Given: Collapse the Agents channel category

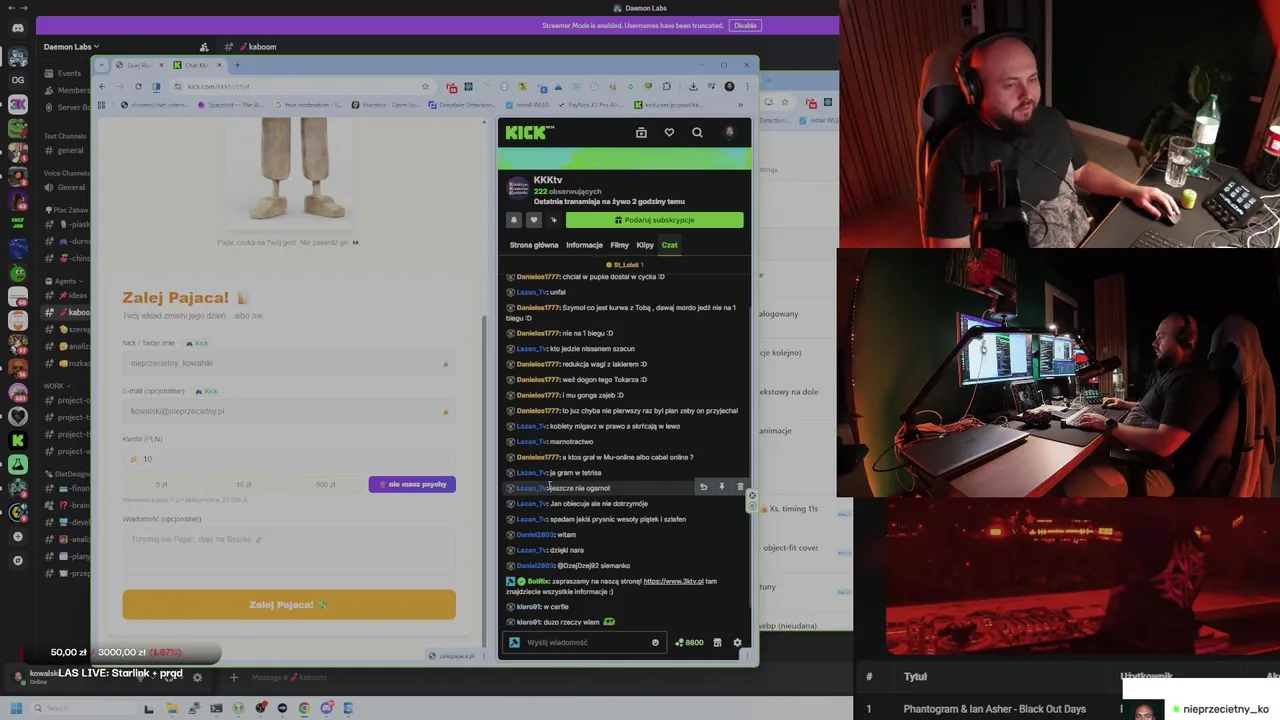Looking at the screenshot, I should pos(64,281).
